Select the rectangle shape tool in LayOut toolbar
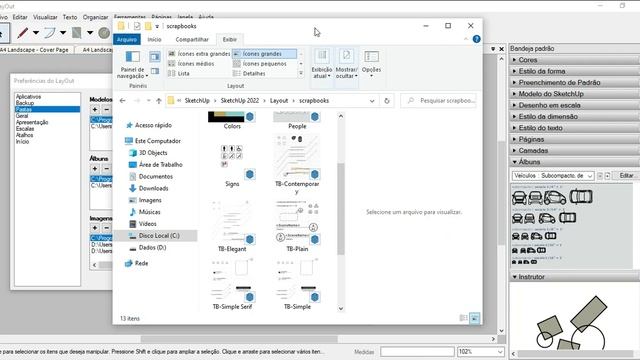Viewport: 640px width, 360px height. click(76, 33)
